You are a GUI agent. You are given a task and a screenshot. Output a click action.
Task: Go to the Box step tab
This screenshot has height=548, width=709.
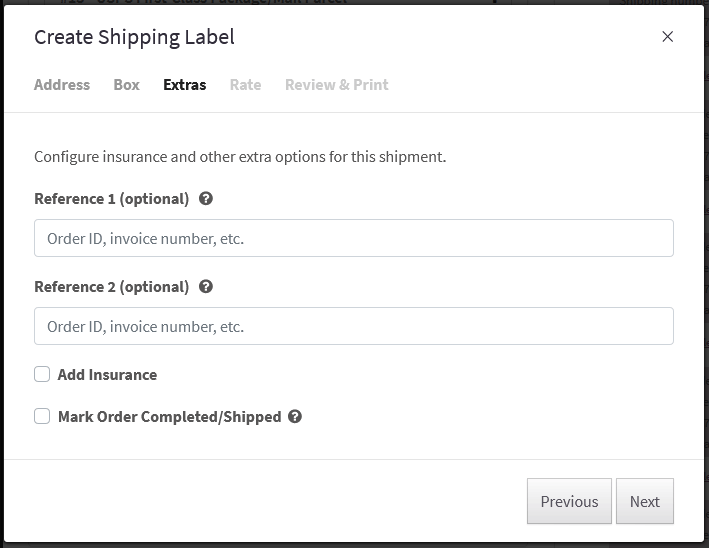coord(127,85)
